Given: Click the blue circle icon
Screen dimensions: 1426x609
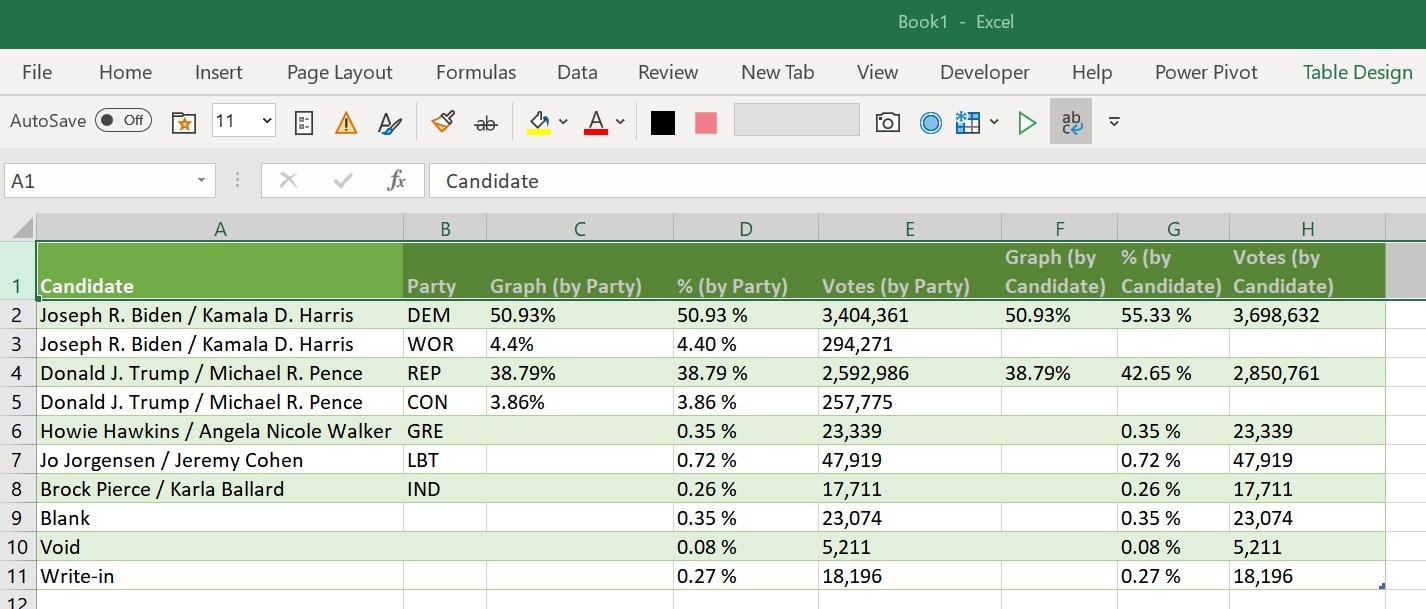Looking at the screenshot, I should click(x=930, y=122).
